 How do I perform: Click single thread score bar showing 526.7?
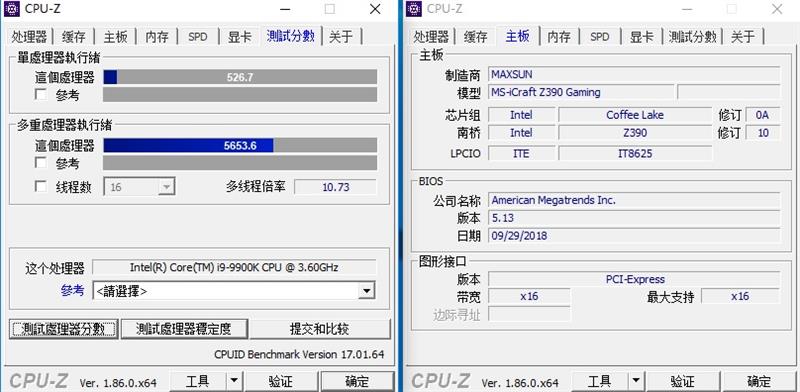240,77
